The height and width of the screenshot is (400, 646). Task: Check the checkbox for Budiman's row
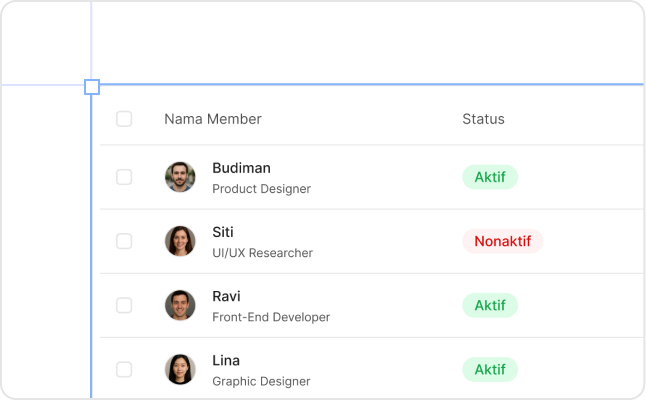(x=124, y=177)
